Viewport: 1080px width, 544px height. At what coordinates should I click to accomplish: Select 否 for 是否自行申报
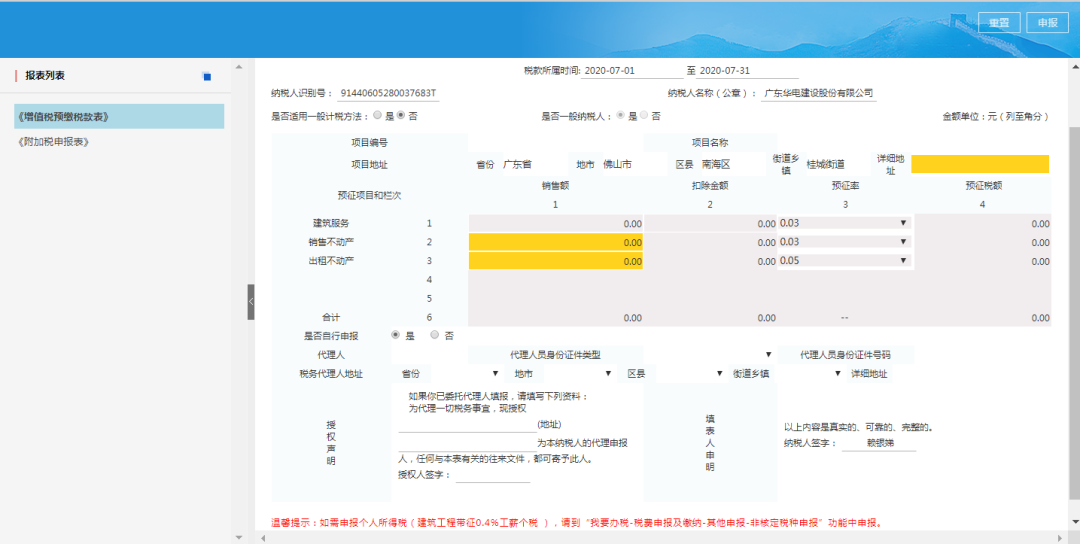pyautogui.click(x=435, y=335)
